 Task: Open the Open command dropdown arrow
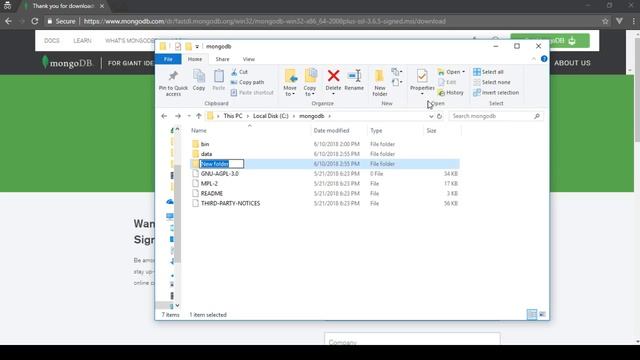pos(463,72)
